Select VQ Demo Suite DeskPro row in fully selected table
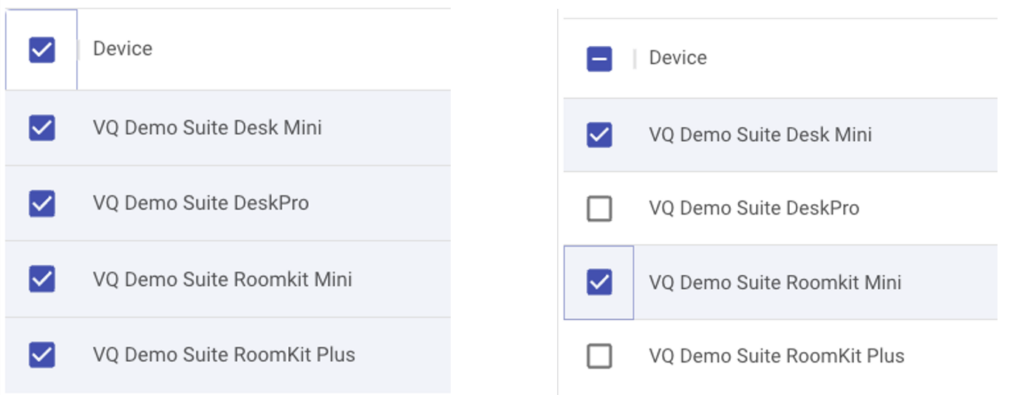 point(228,203)
